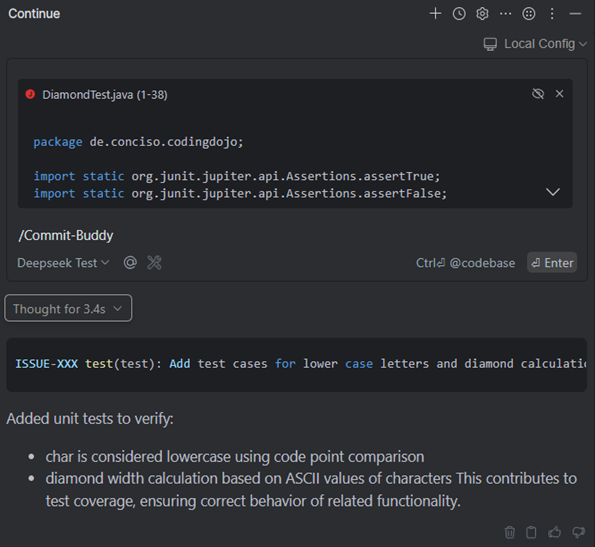
Task: Minimize the Continue panel
Action: tap(575, 14)
